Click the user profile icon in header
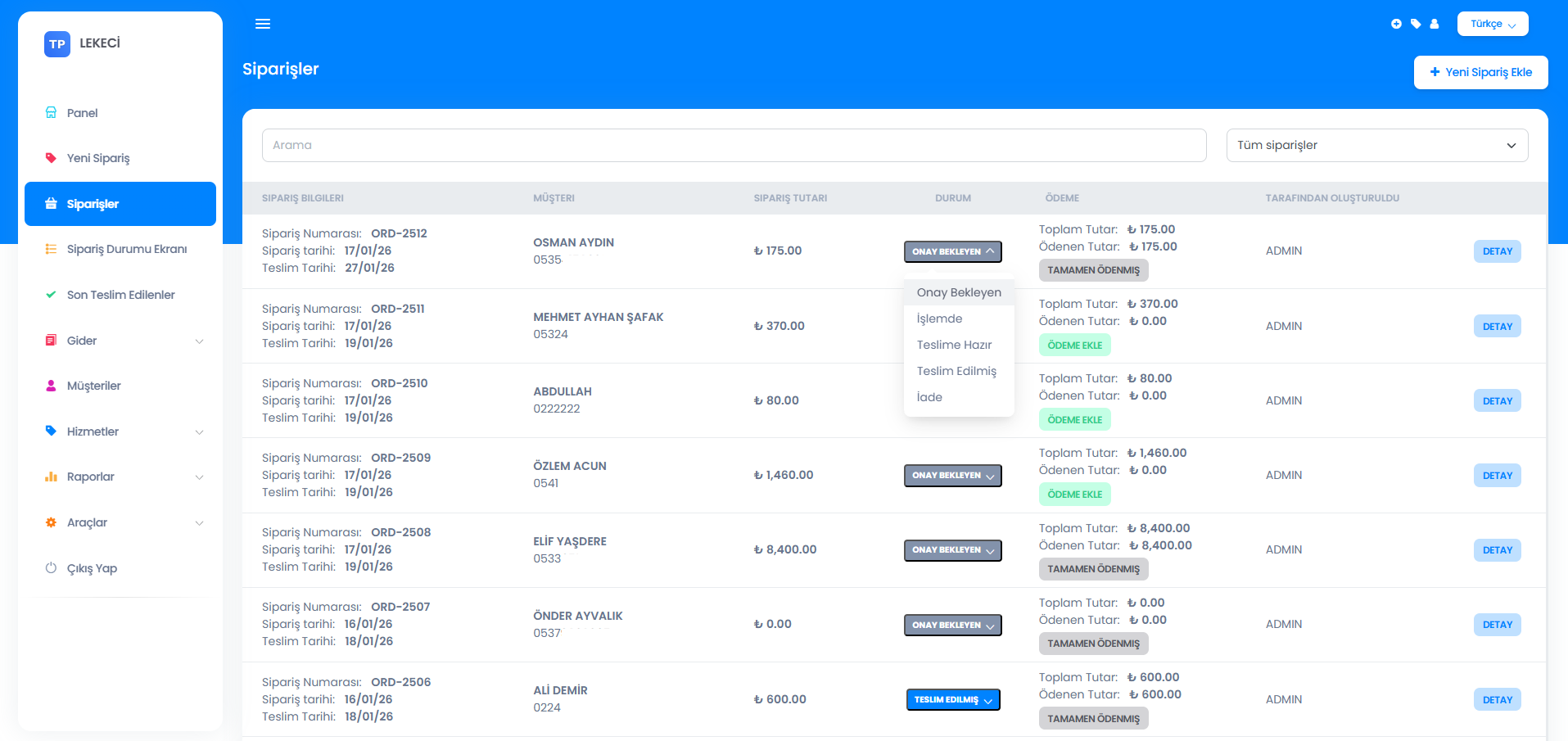1568x741 pixels. (1435, 24)
